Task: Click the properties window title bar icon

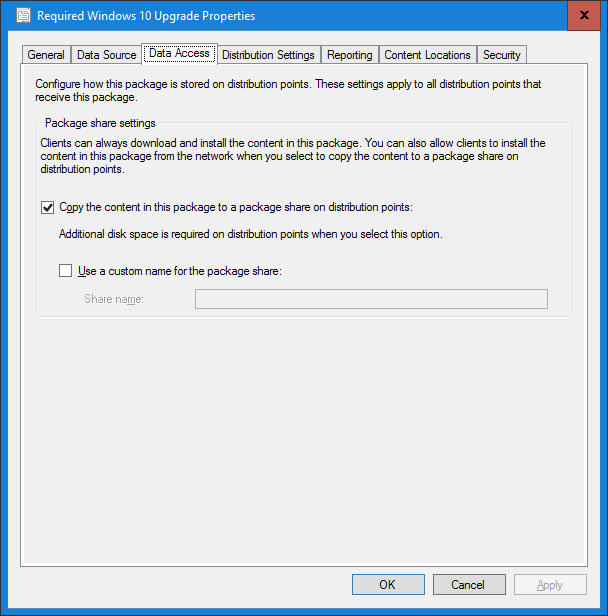Action: (24, 16)
